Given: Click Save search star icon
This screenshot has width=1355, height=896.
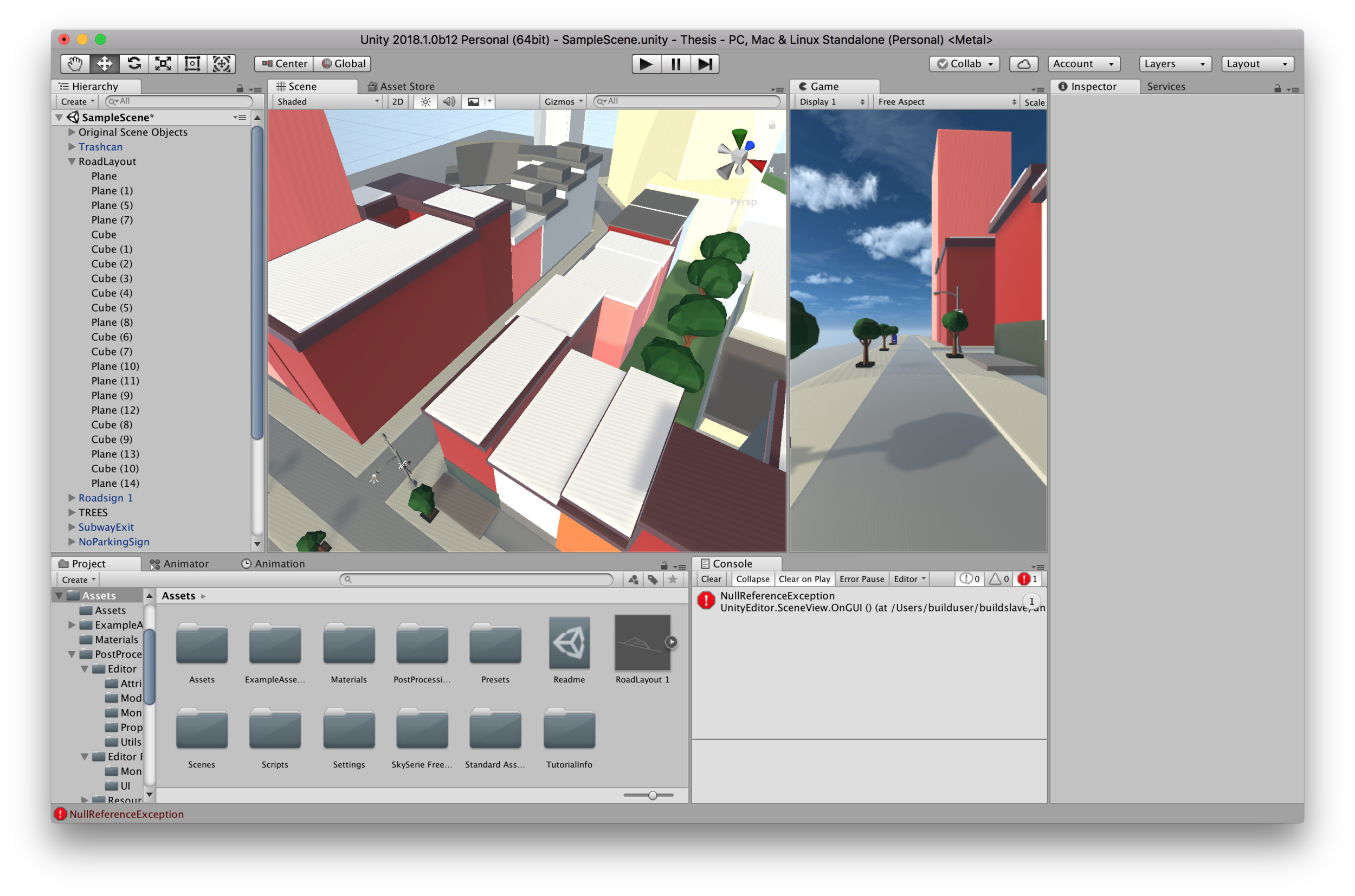Looking at the screenshot, I should point(673,579).
